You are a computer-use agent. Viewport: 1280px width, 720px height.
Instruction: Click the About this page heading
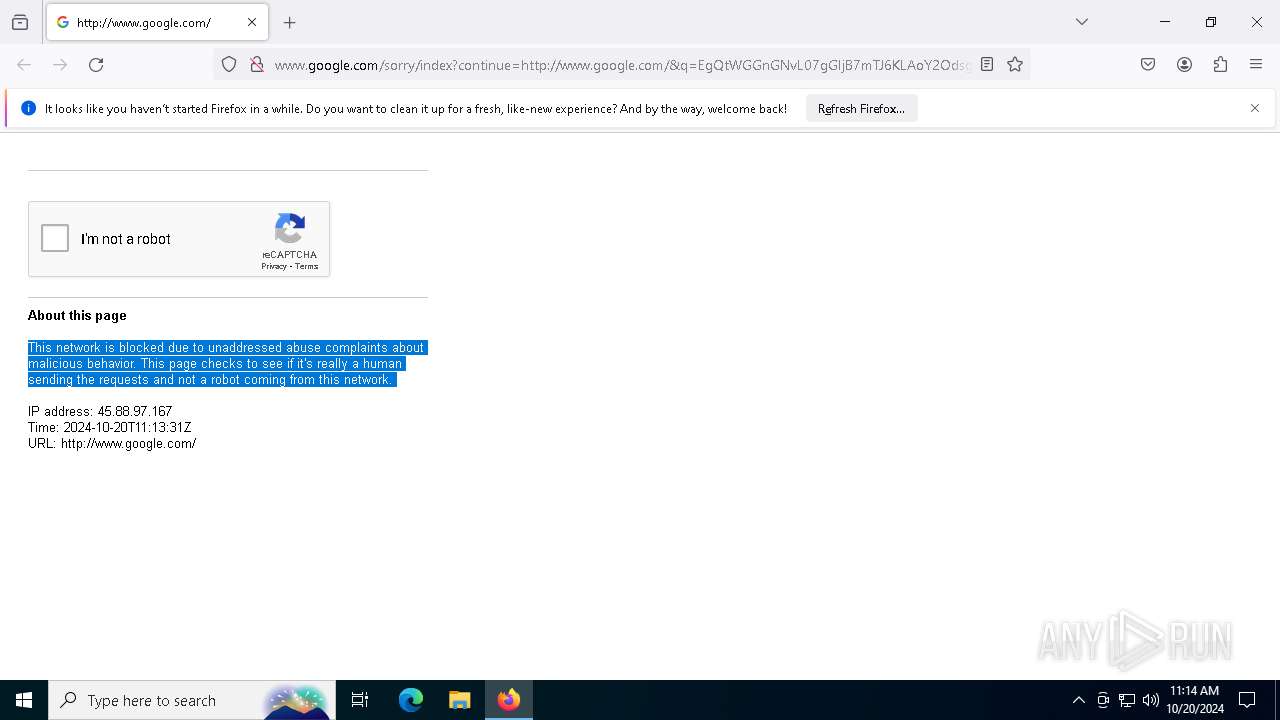click(77, 315)
